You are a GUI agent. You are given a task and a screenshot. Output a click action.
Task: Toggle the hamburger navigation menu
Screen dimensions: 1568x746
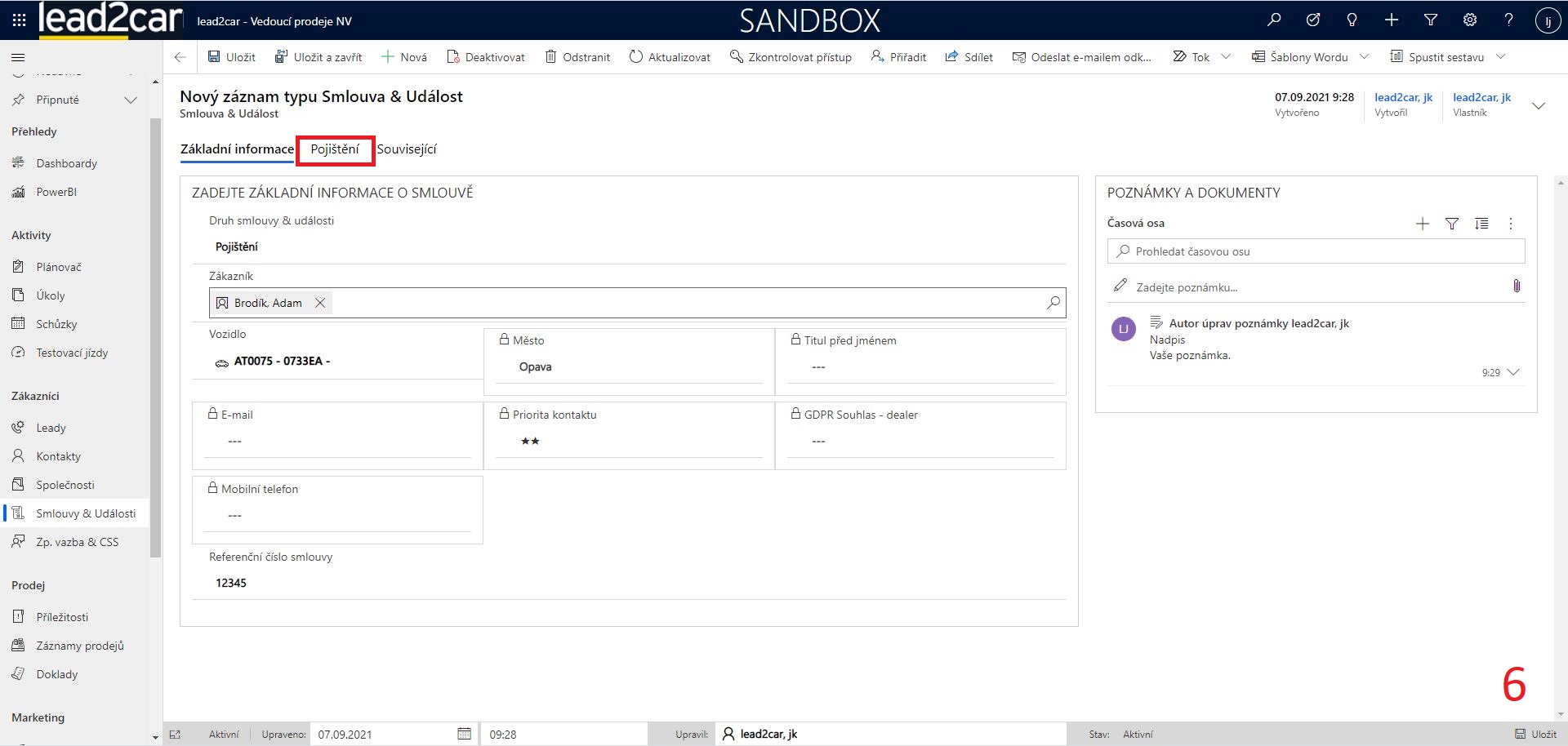pos(18,57)
